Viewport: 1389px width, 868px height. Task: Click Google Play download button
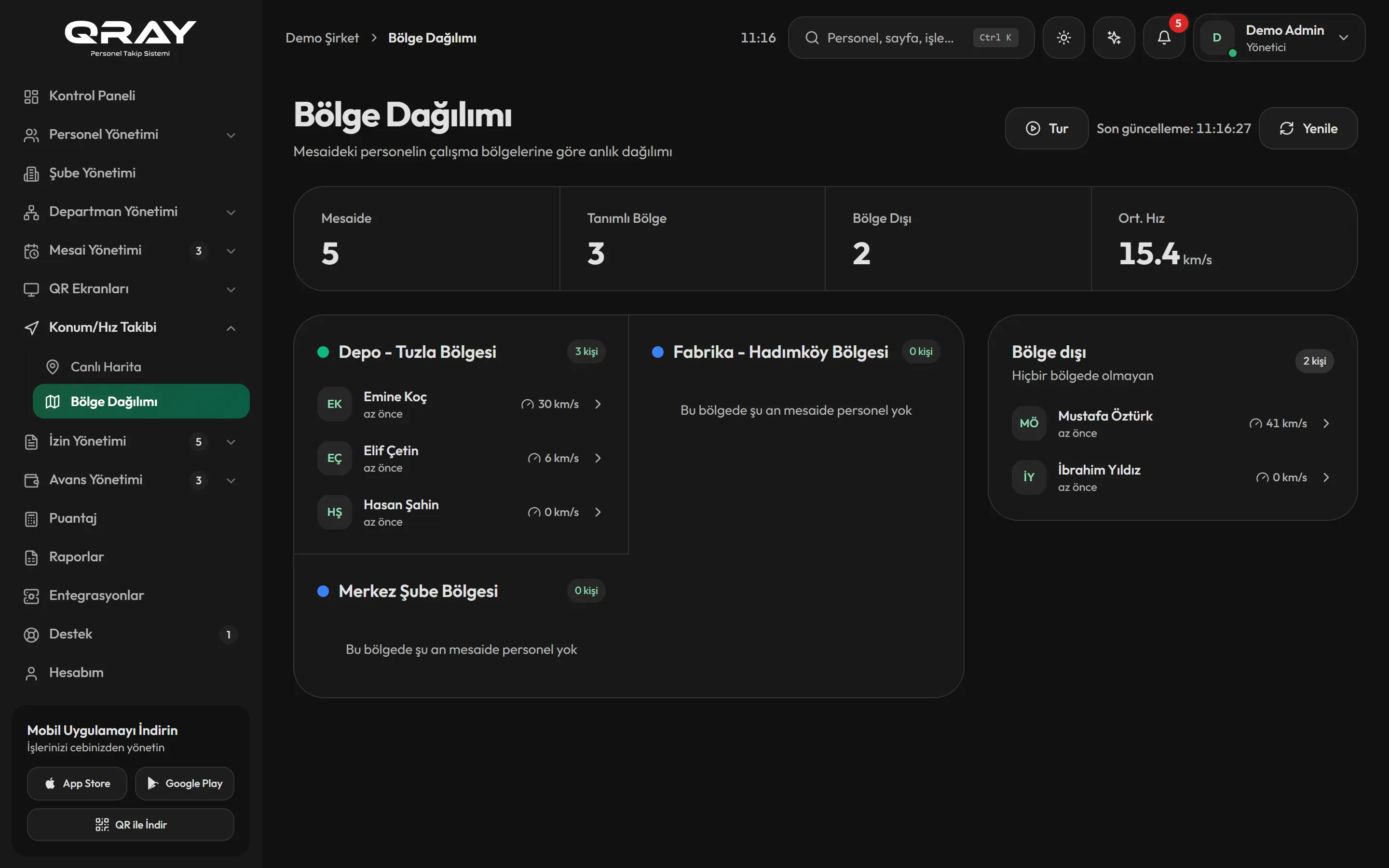(x=185, y=784)
